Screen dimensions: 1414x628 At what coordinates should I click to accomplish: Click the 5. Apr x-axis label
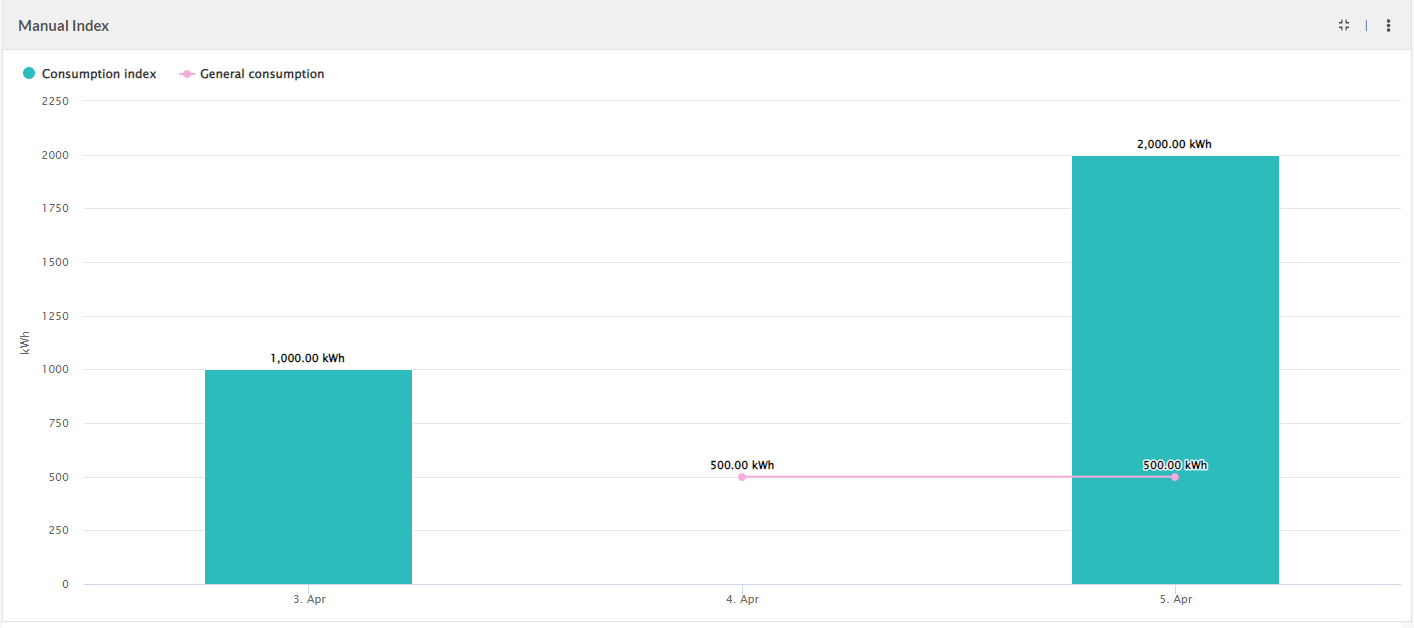pyautogui.click(x=1175, y=599)
